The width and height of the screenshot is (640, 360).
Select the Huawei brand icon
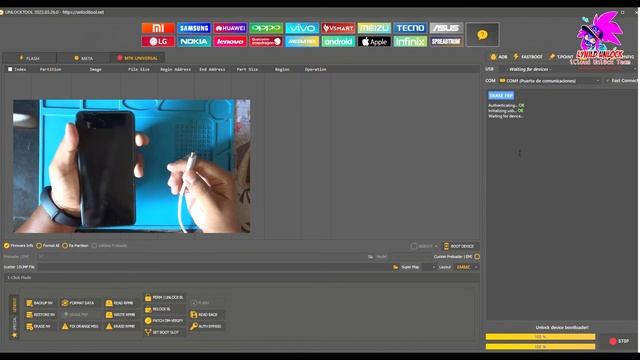point(230,28)
